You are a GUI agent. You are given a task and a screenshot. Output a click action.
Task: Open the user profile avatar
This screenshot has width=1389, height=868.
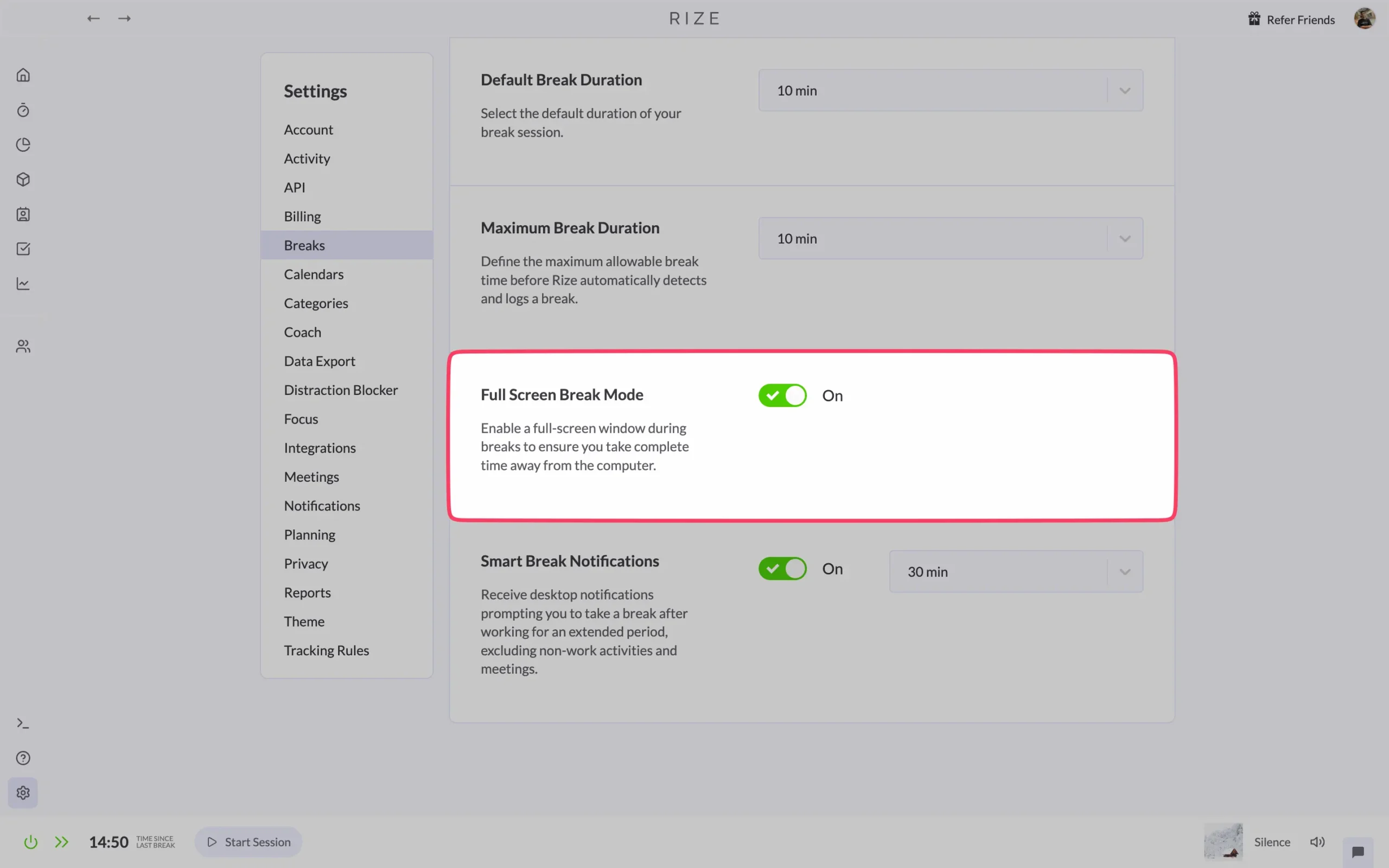click(x=1365, y=18)
